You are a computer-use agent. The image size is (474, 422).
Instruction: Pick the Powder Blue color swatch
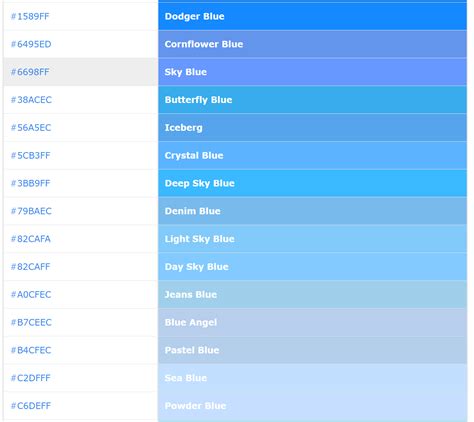point(312,406)
